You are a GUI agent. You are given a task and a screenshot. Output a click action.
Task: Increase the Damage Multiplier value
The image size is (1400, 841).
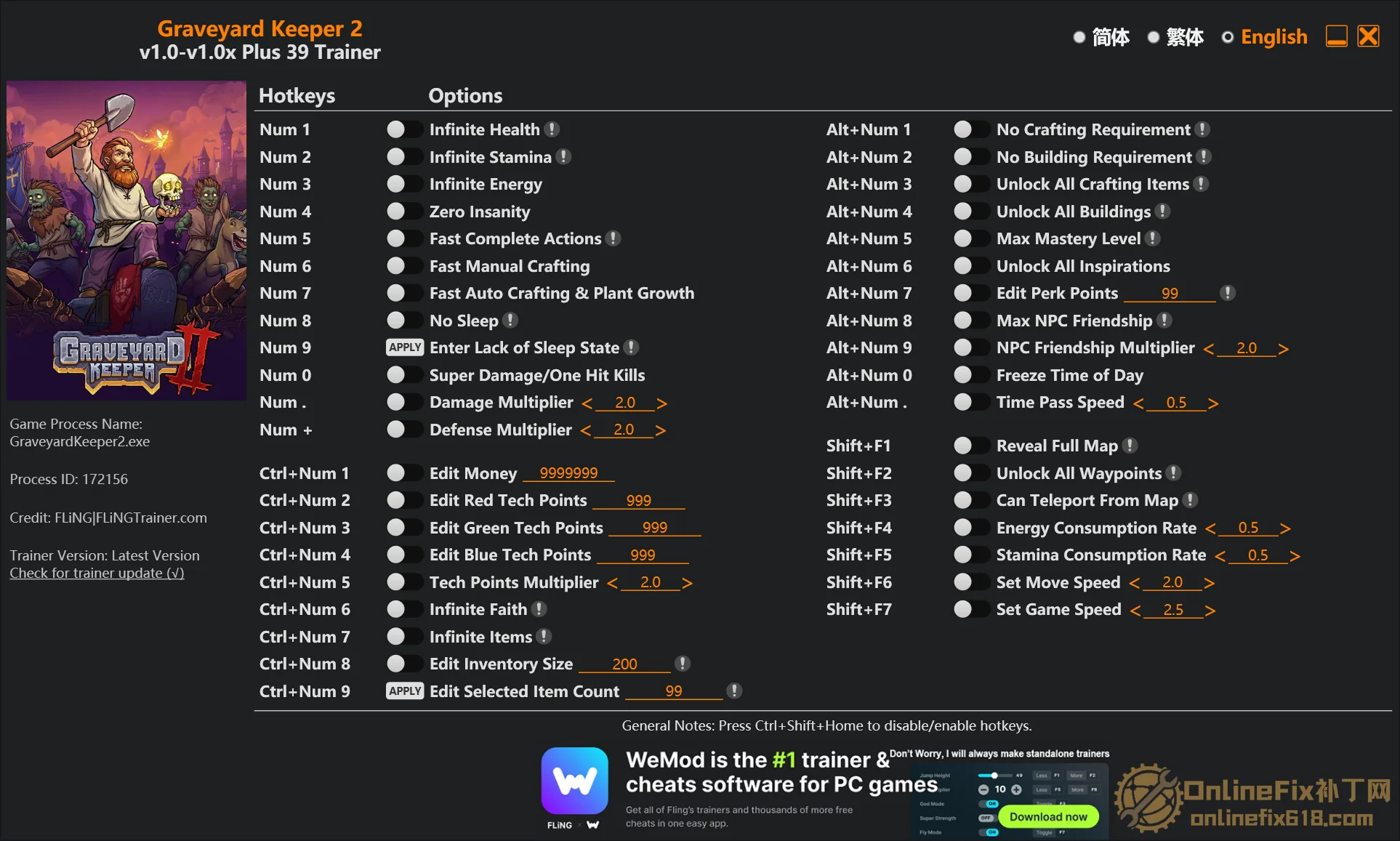[661, 403]
